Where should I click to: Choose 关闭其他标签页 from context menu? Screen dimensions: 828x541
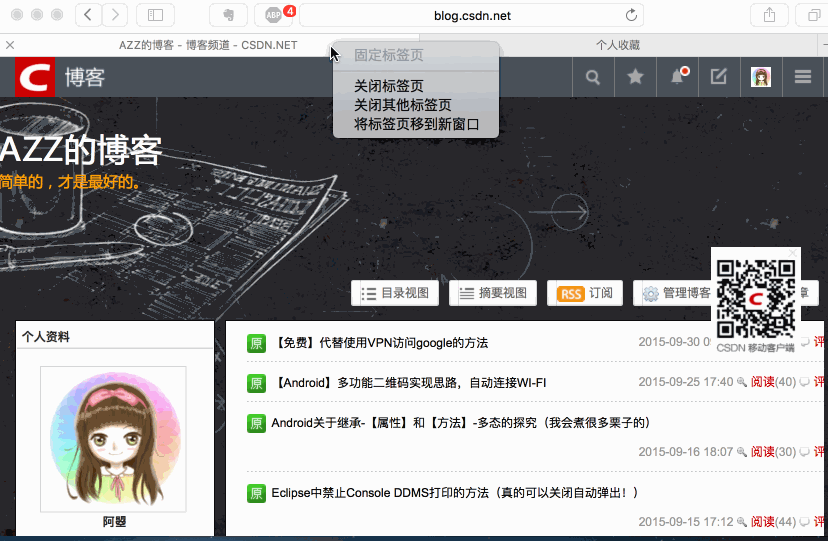(x=416, y=105)
